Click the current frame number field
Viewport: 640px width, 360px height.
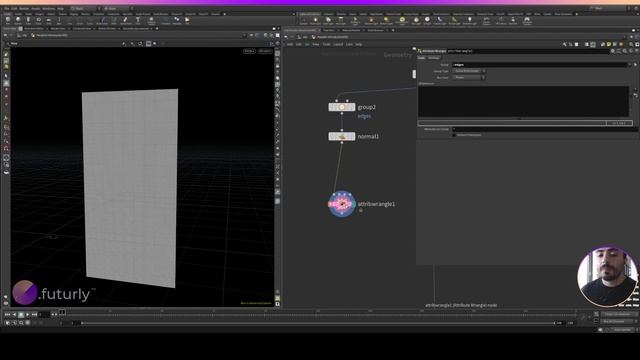pyautogui.click(x=44, y=315)
